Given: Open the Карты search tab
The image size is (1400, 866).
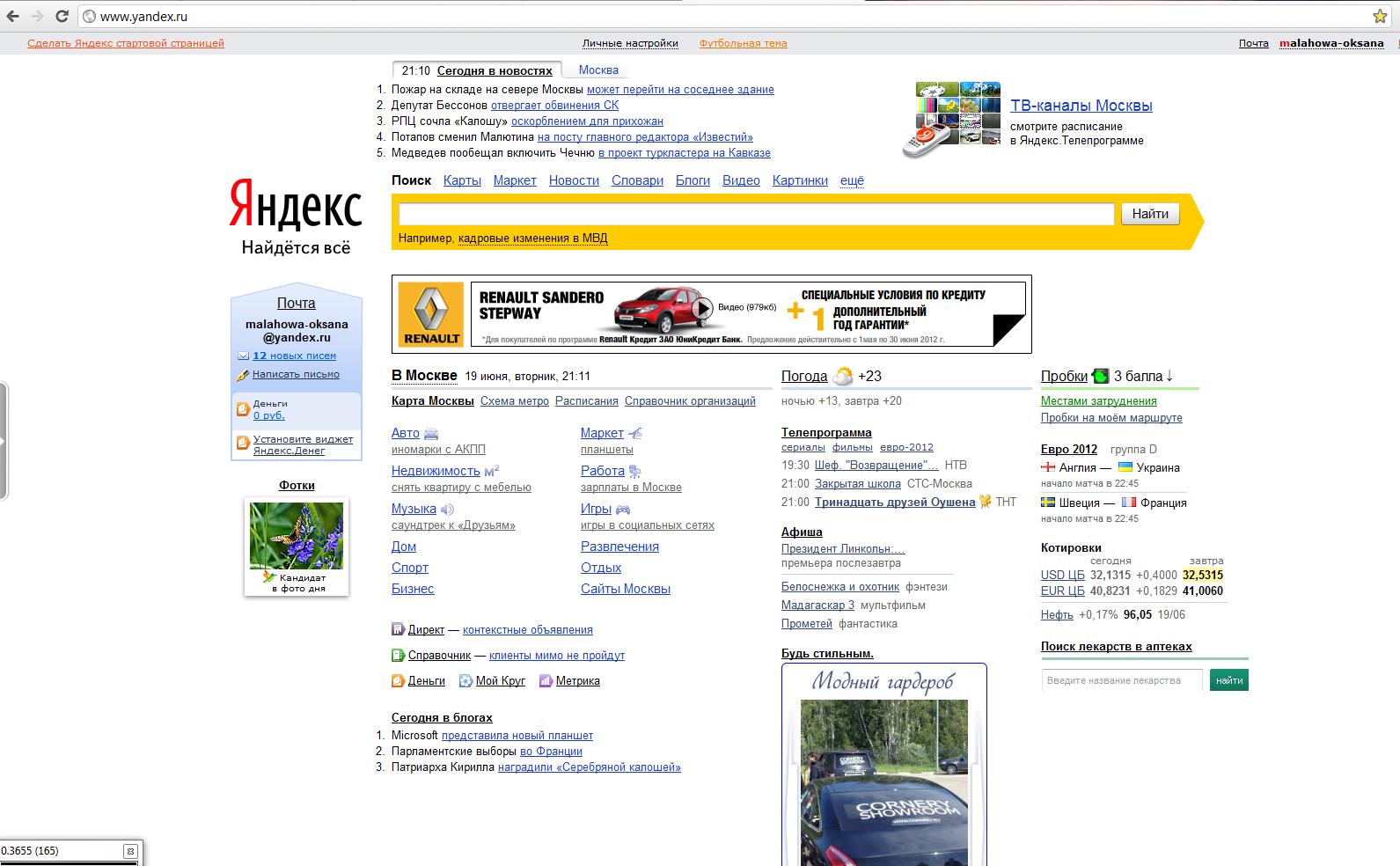Looking at the screenshot, I should point(462,180).
